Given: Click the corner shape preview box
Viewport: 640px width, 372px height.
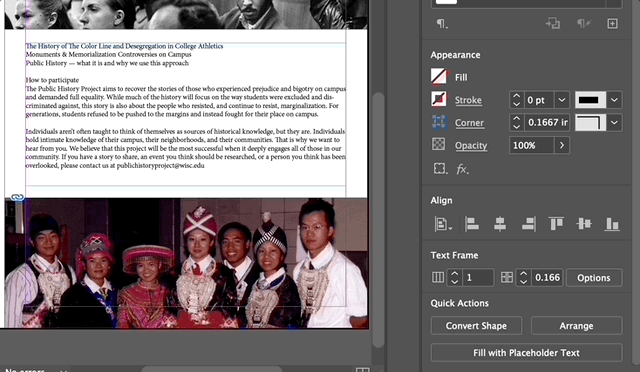Looking at the screenshot, I should (590, 123).
